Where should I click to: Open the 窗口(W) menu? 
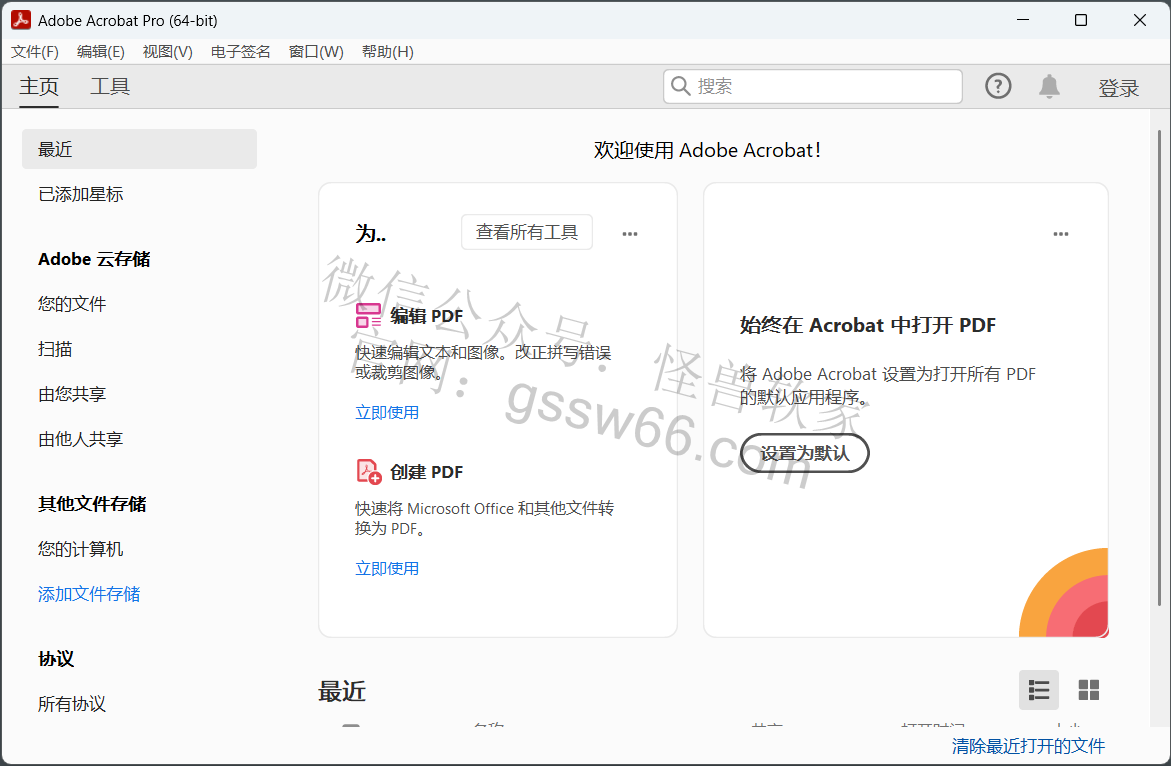pyautogui.click(x=316, y=52)
